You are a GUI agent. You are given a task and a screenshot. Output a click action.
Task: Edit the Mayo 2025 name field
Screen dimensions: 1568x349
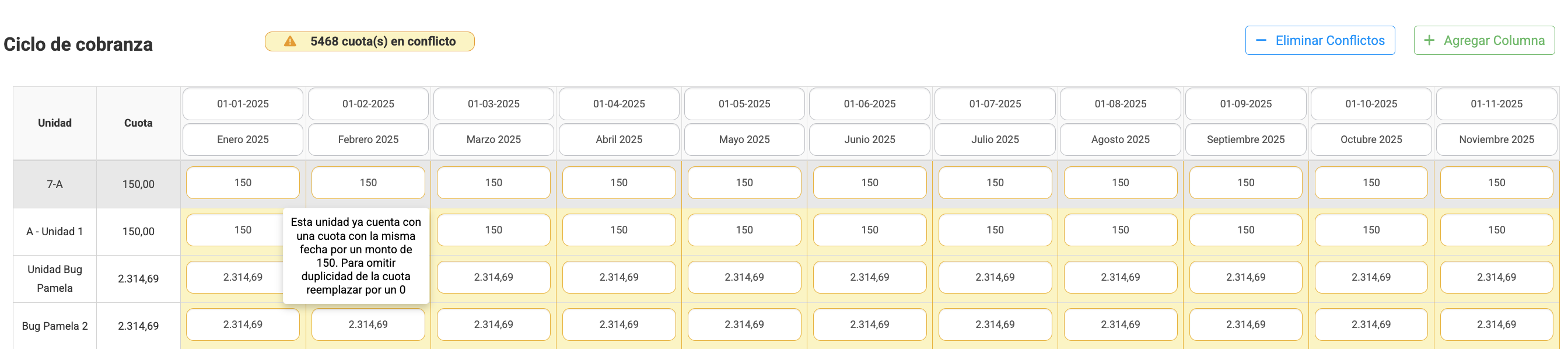(x=744, y=139)
